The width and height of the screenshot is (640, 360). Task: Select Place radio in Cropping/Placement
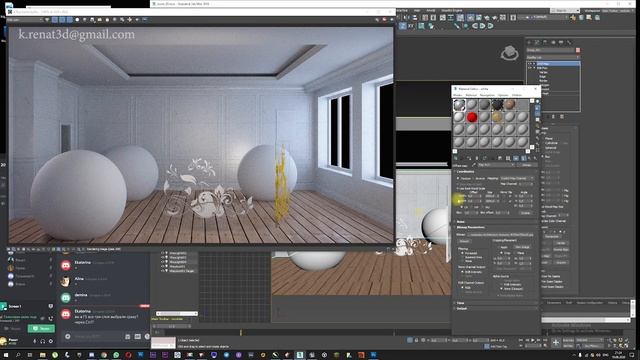click(x=515, y=253)
